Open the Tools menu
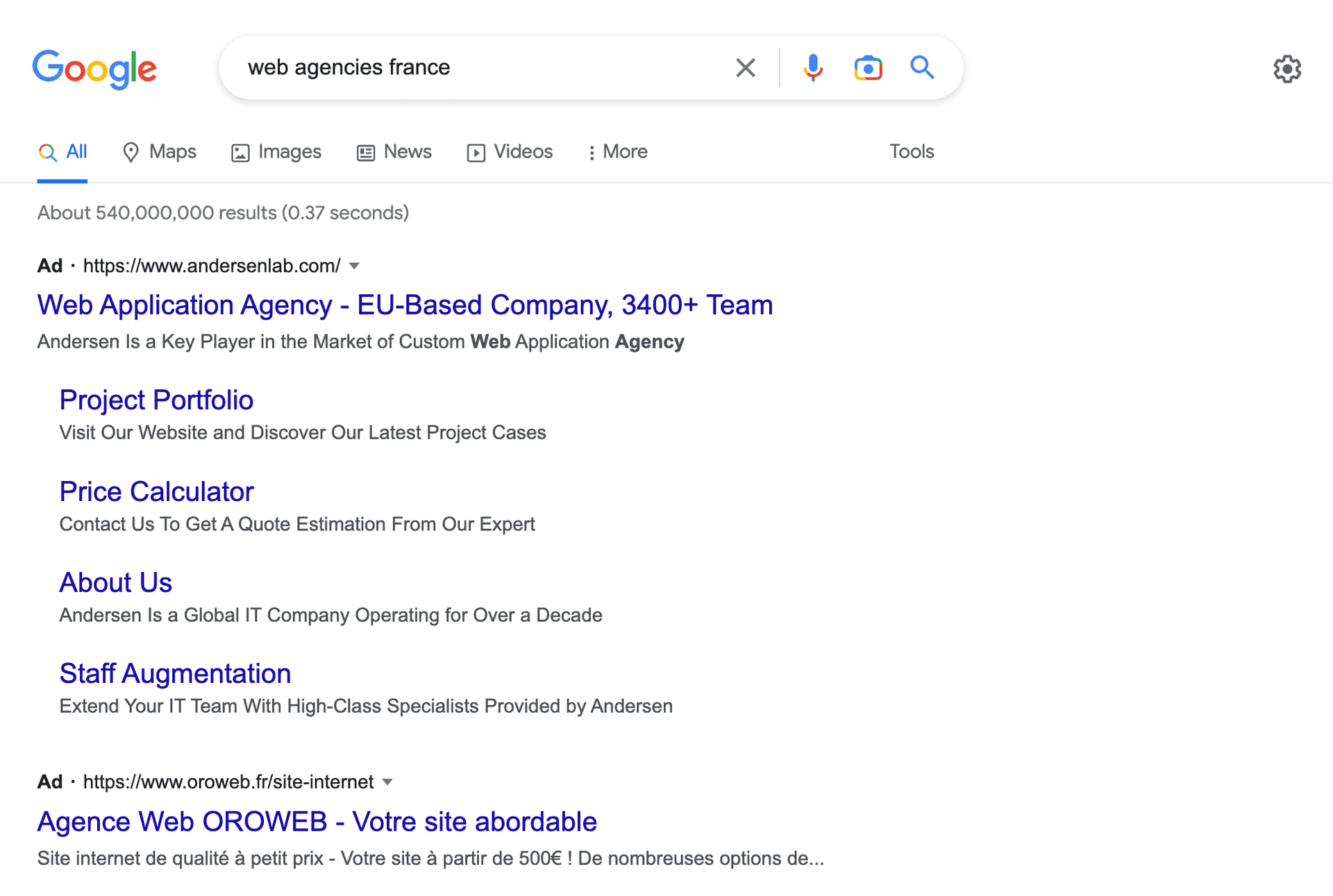 point(912,152)
